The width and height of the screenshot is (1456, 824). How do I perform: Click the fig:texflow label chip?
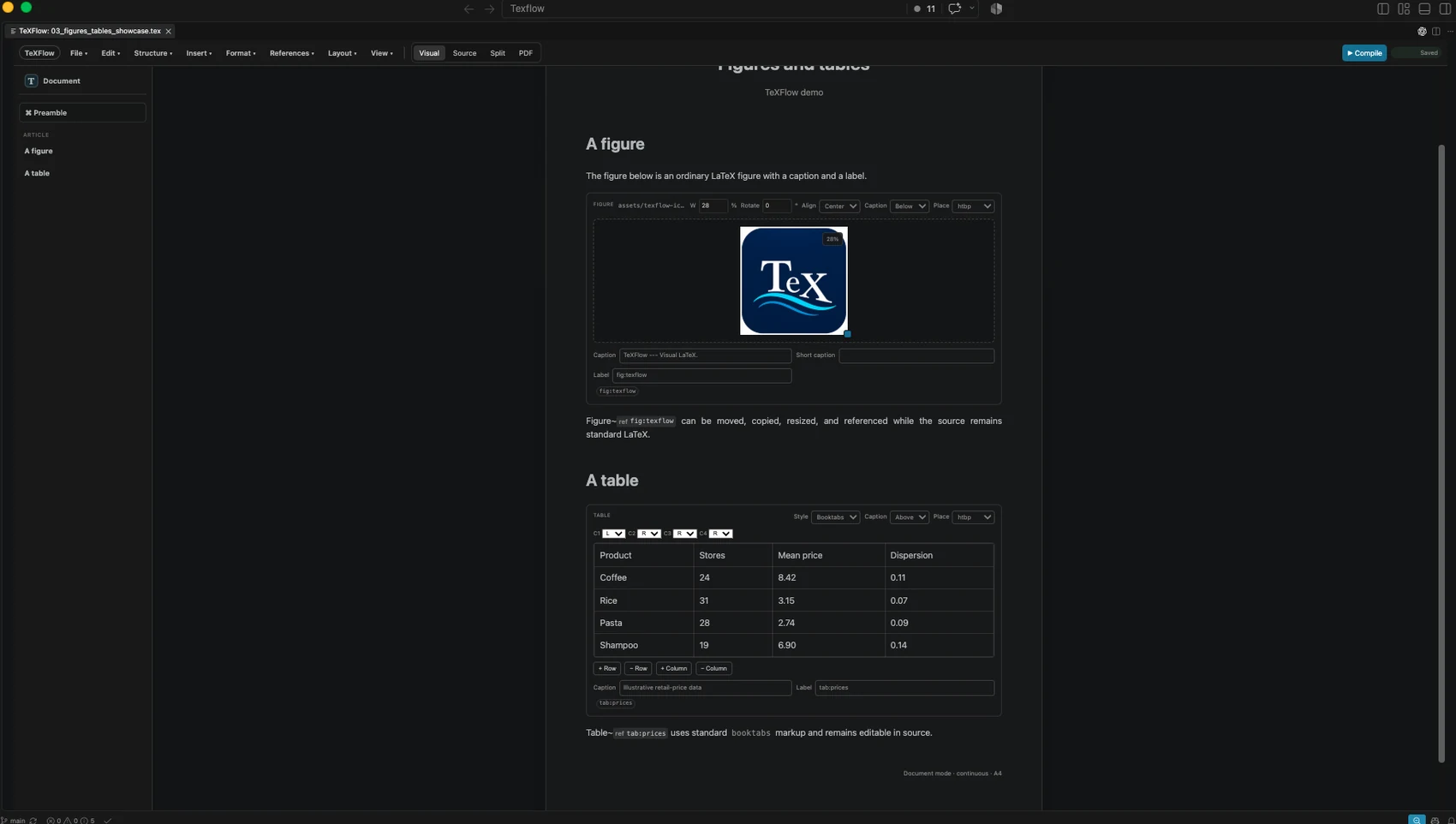(618, 391)
